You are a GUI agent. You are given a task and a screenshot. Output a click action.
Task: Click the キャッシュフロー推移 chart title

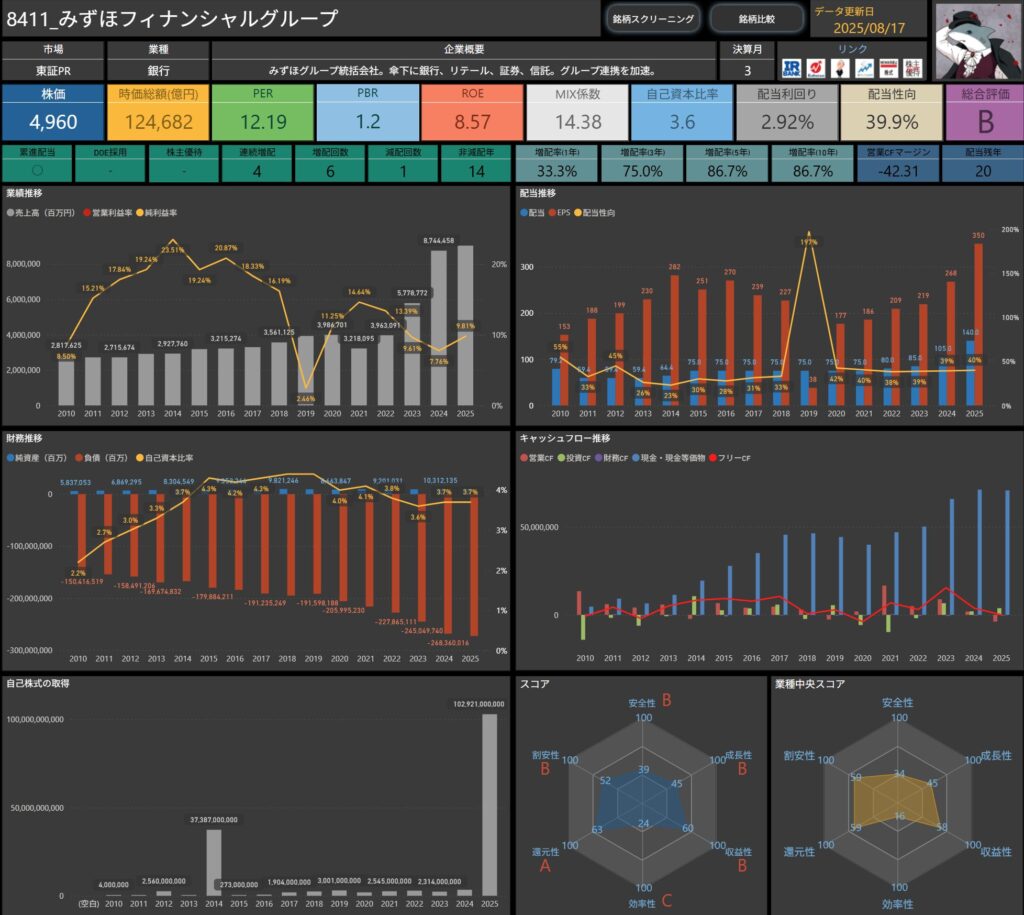[565, 438]
